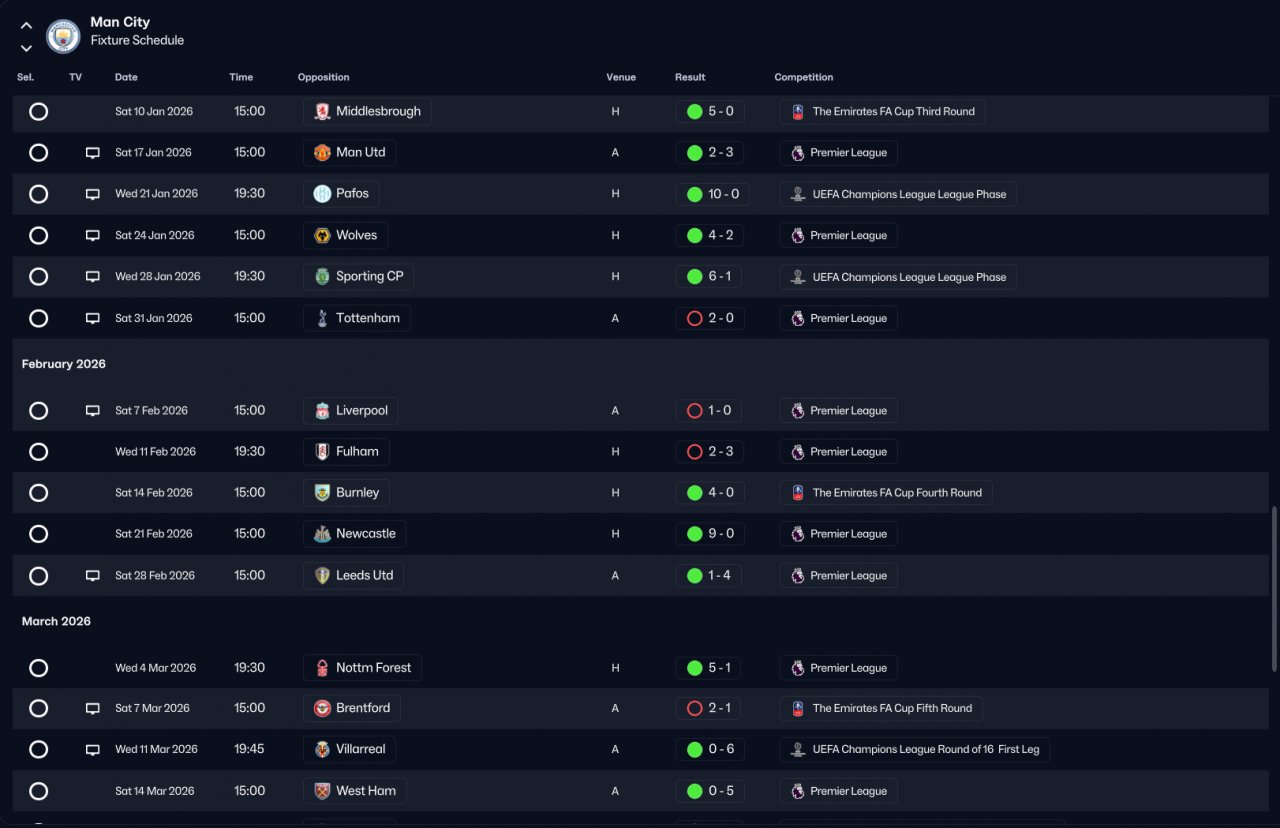Click the TV icon for Villarreal match
1280x828 pixels.
click(x=92, y=749)
